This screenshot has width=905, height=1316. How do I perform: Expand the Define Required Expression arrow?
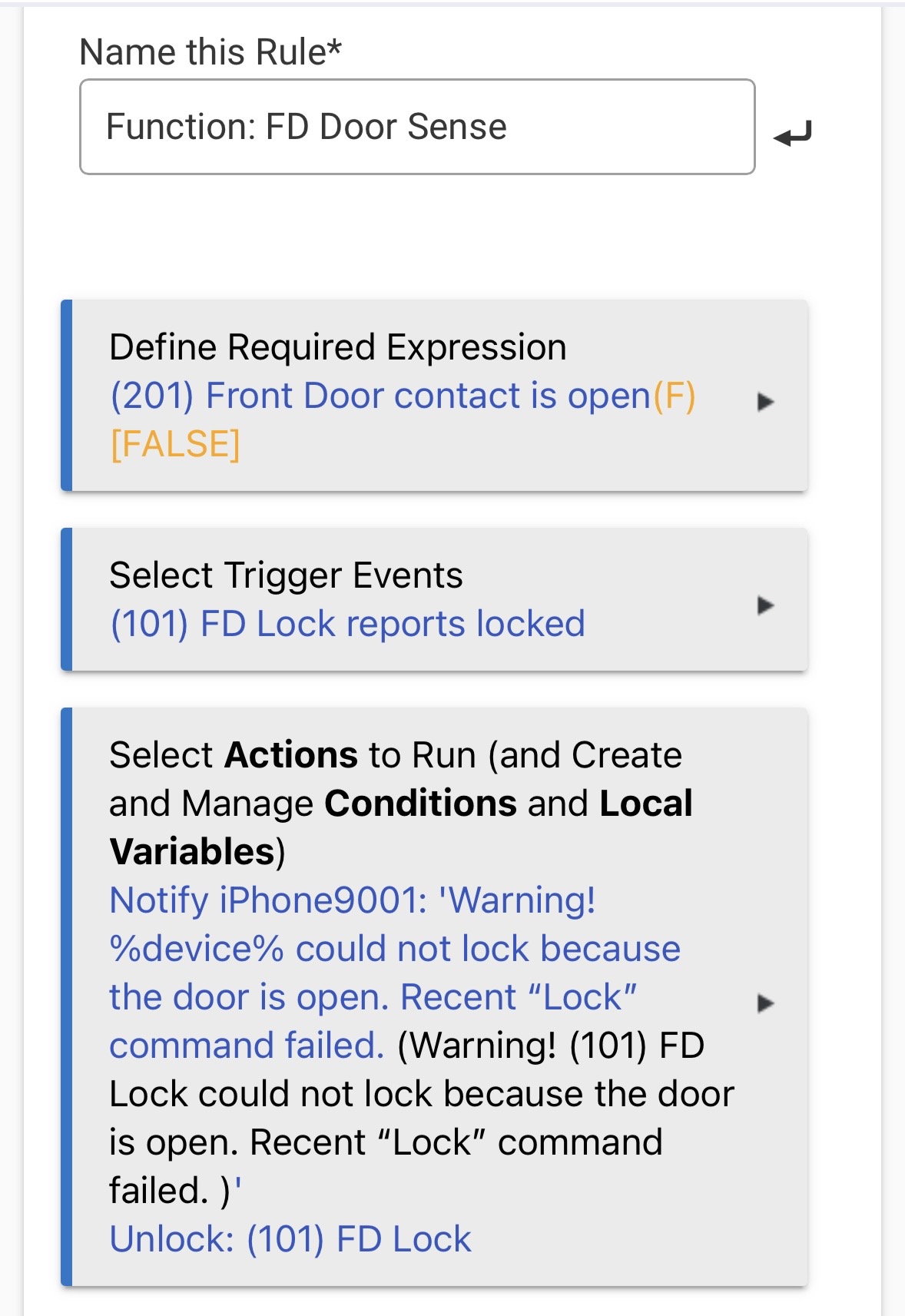tap(765, 402)
